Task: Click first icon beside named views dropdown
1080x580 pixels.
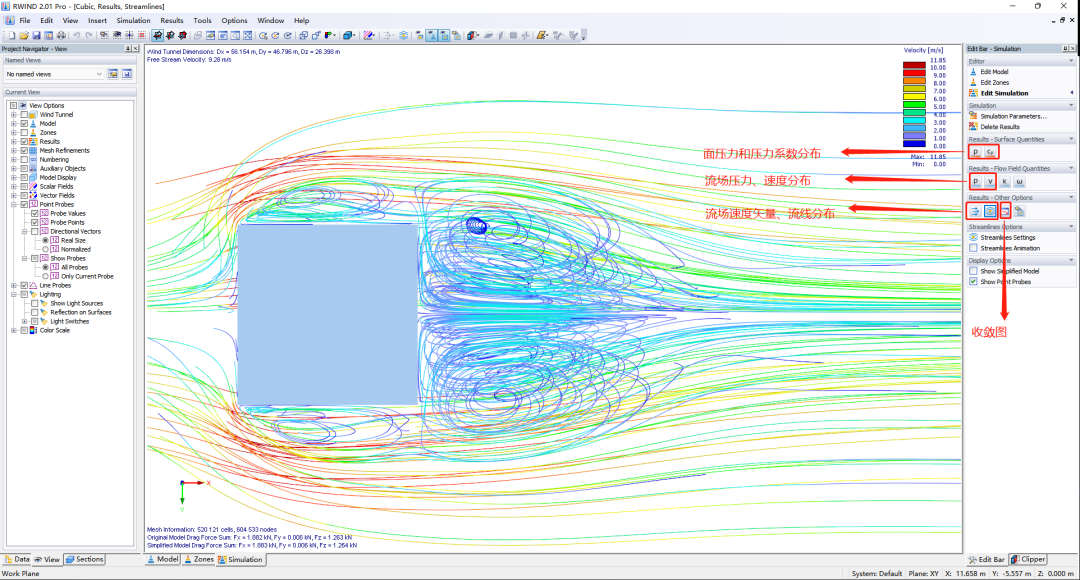Action: (113, 74)
